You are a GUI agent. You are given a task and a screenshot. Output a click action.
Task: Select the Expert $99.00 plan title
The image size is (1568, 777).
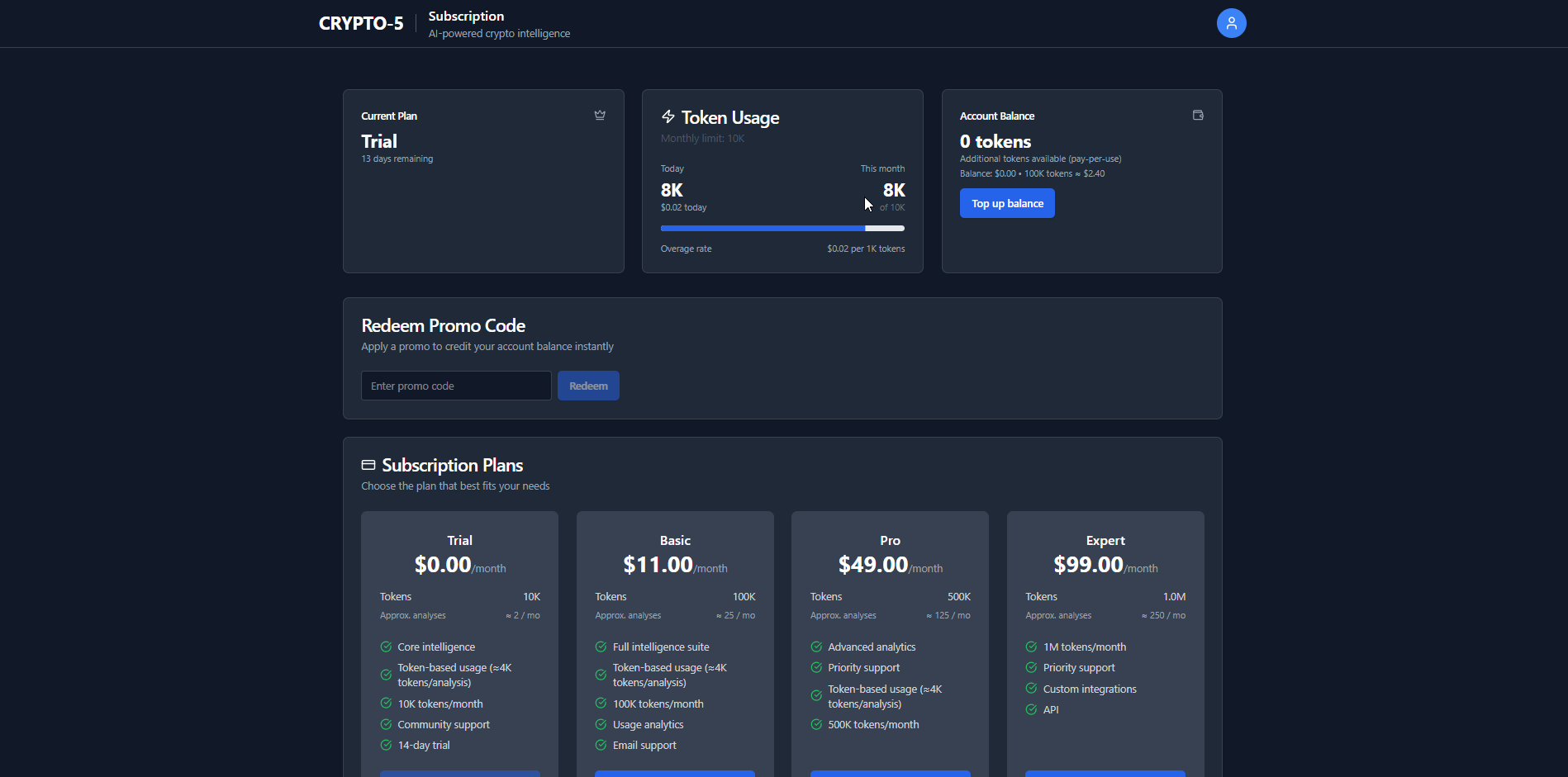point(1105,540)
